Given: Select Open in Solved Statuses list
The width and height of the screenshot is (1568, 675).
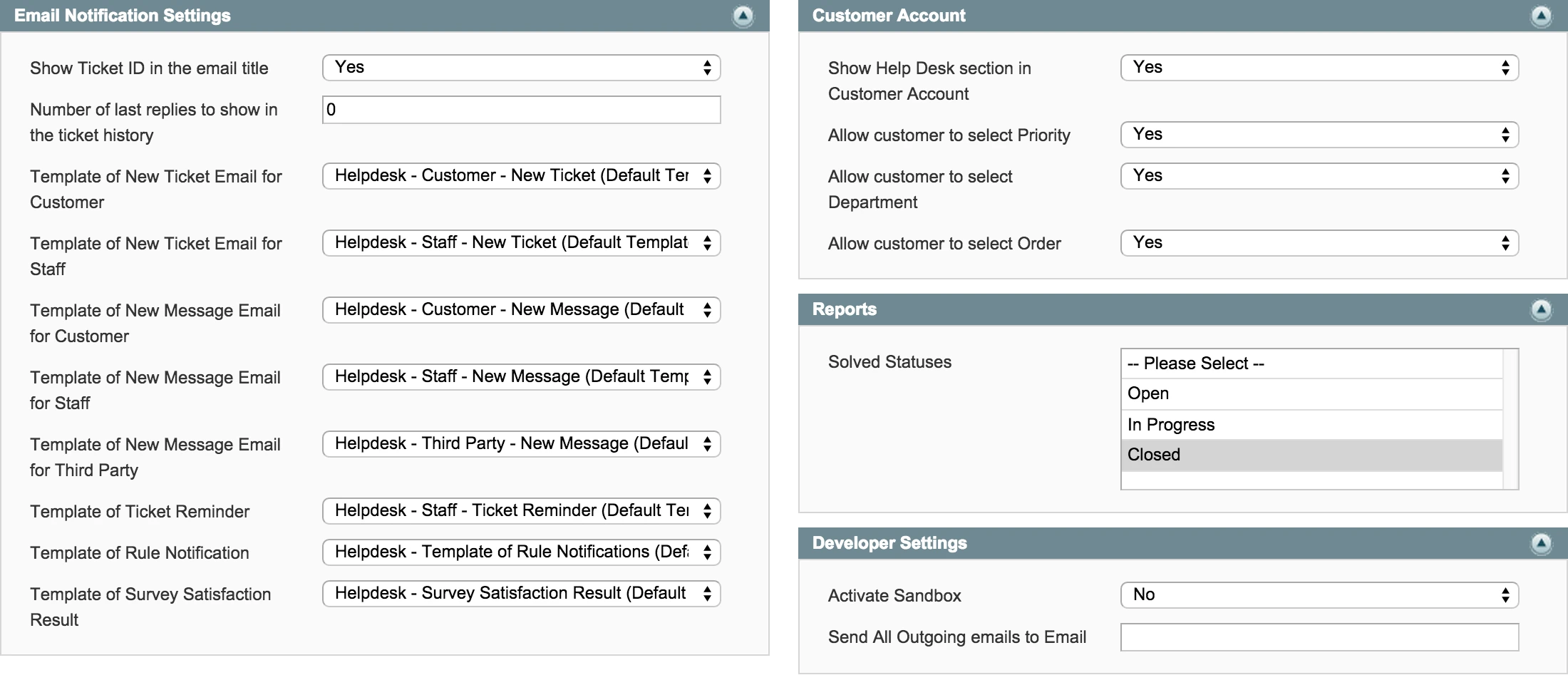Looking at the screenshot, I should pyautogui.click(x=1311, y=393).
